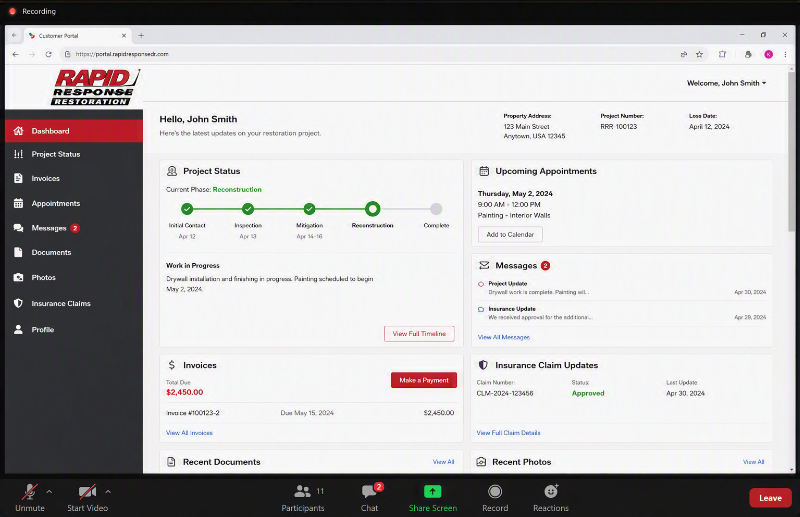Click the Inspection step checkmark

(x=248, y=209)
